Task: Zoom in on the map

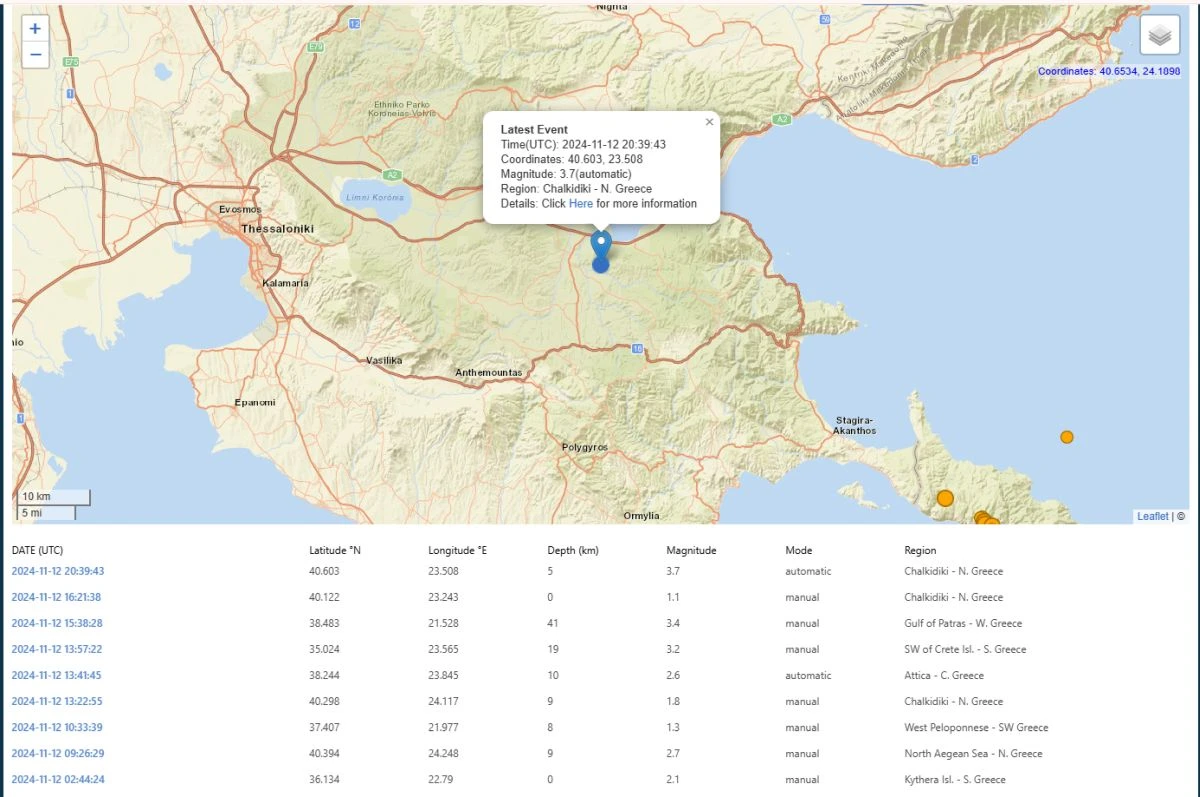Action: pos(35,29)
